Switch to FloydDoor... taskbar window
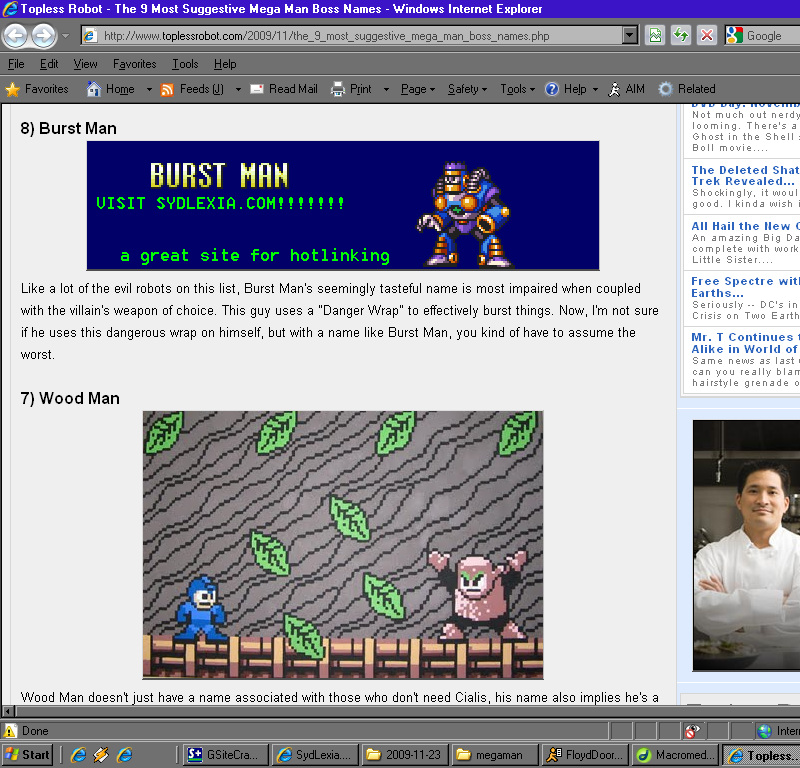The height and width of the screenshot is (768, 800). 584,755
